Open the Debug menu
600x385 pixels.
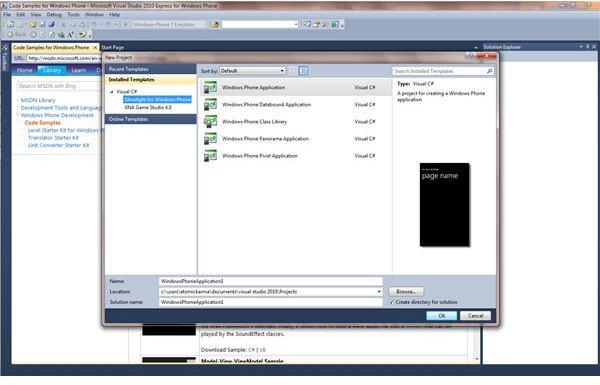(54, 15)
